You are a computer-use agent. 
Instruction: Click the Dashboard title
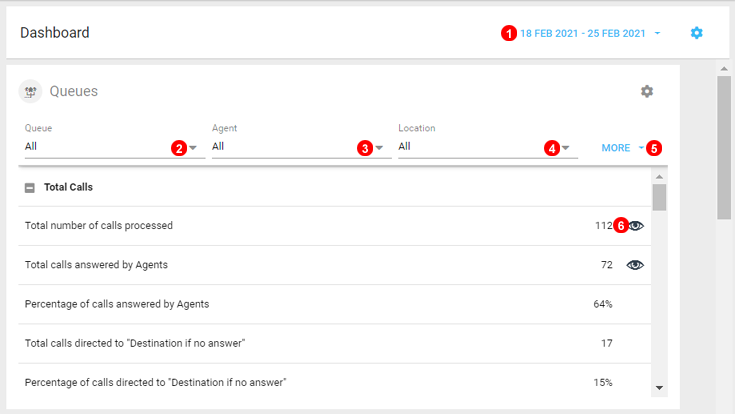[55, 32]
